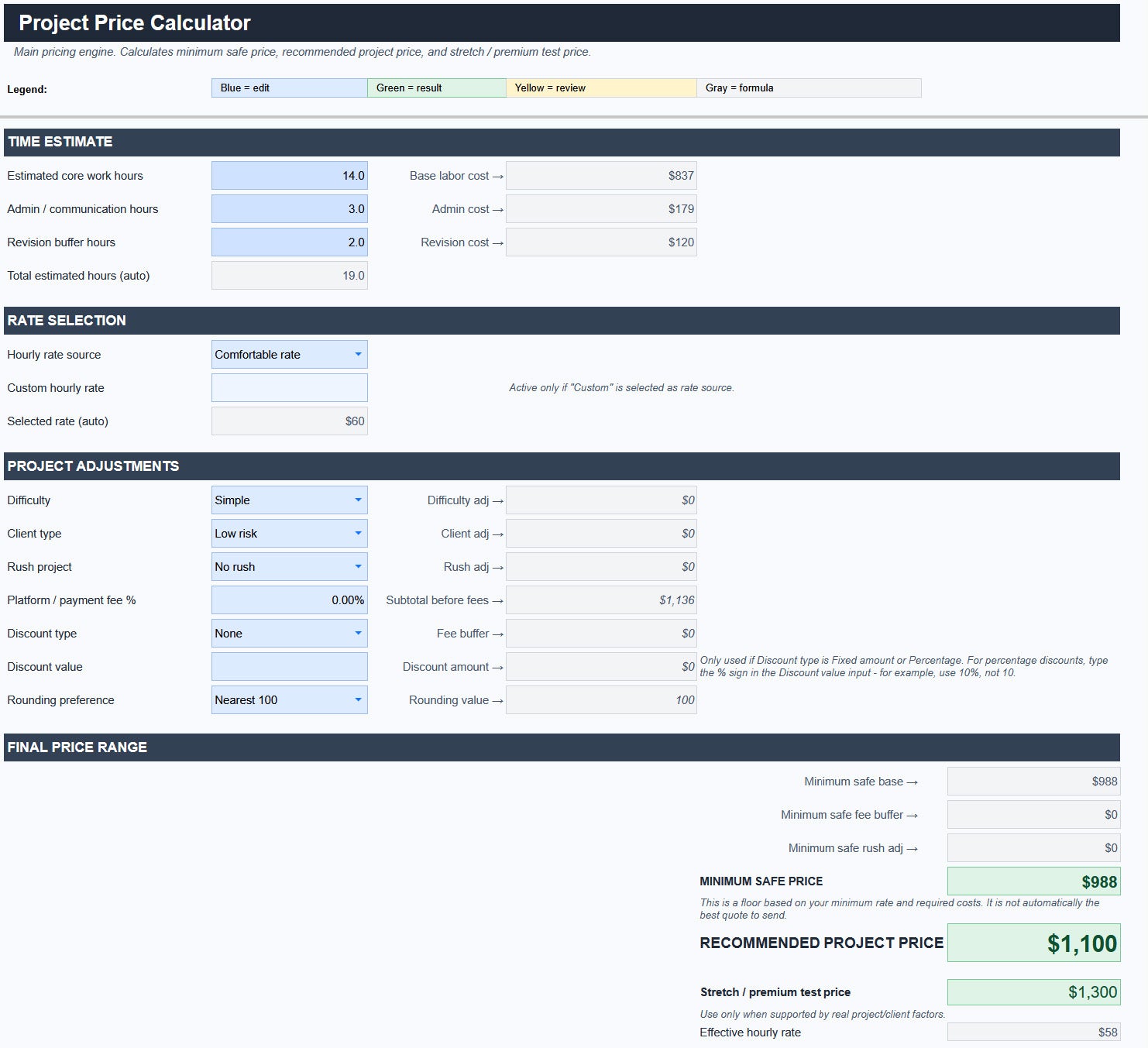The image size is (1148, 1048).
Task: Click the PROJECT ADJUSTMENTS section header
Action: [562, 466]
